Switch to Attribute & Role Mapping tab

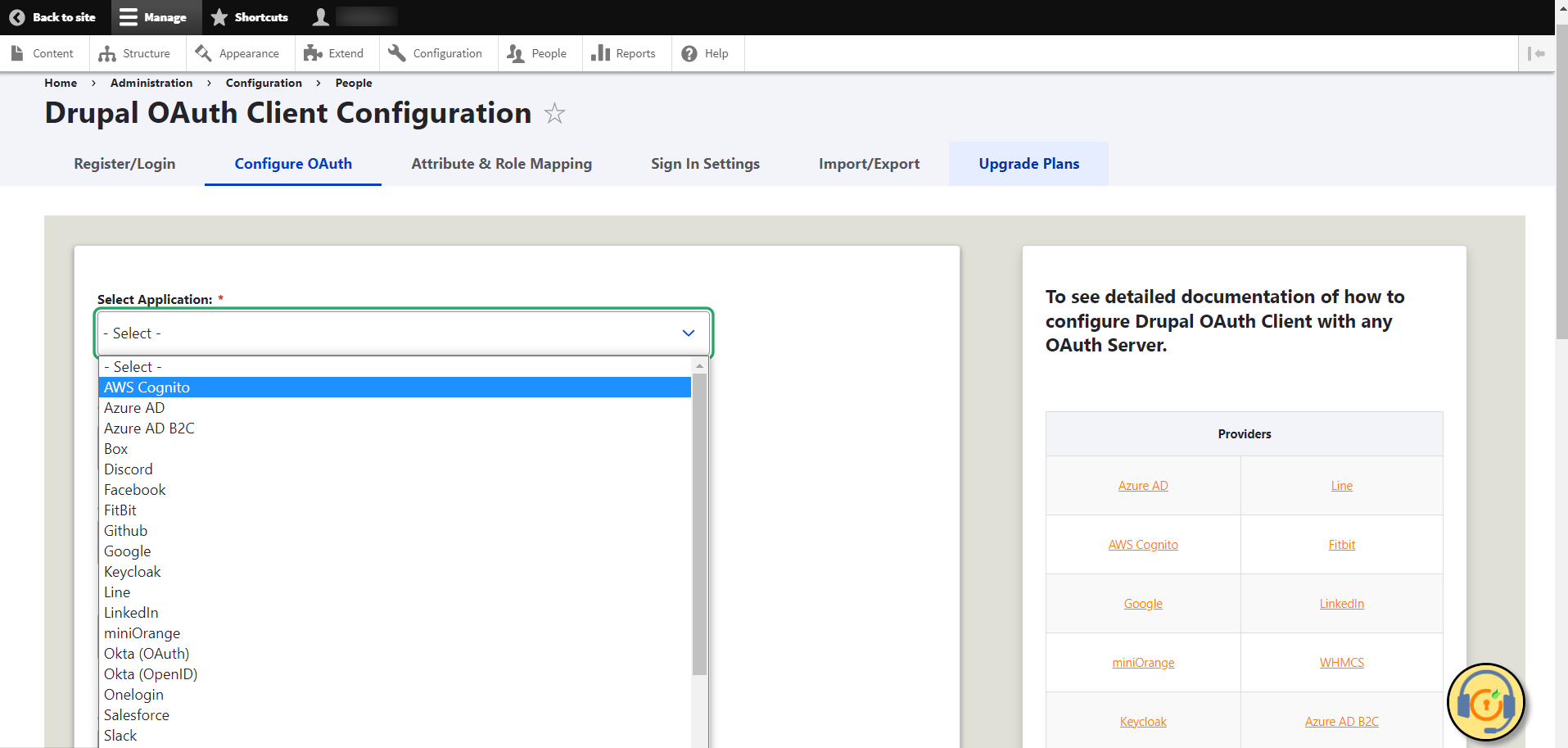coord(502,163)
